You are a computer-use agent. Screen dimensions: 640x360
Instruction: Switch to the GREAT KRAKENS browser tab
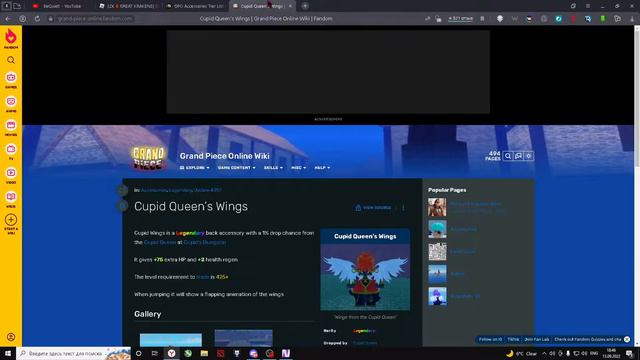129,6
